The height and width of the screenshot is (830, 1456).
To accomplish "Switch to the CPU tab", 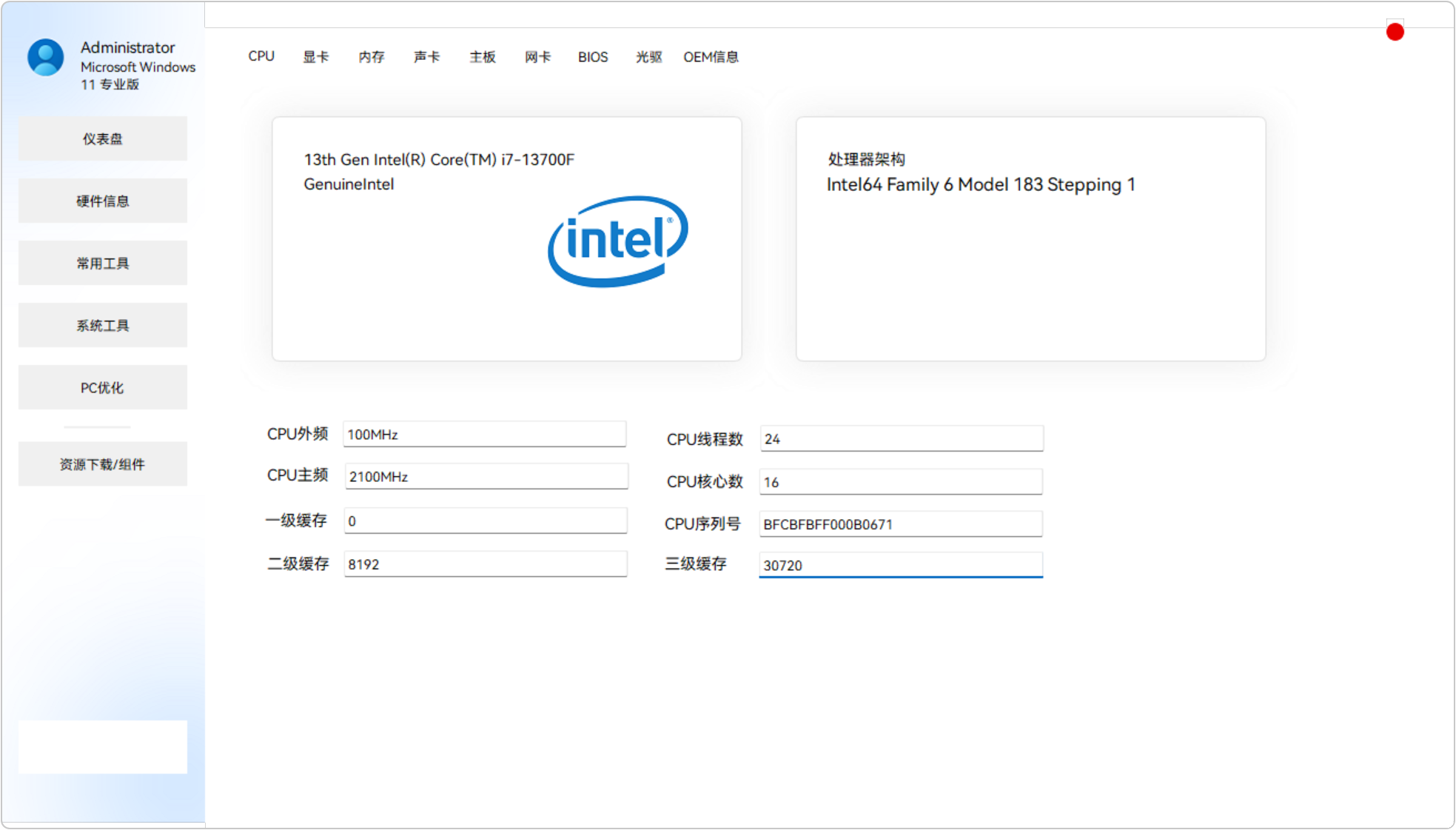I will click(x=261, y=56).
